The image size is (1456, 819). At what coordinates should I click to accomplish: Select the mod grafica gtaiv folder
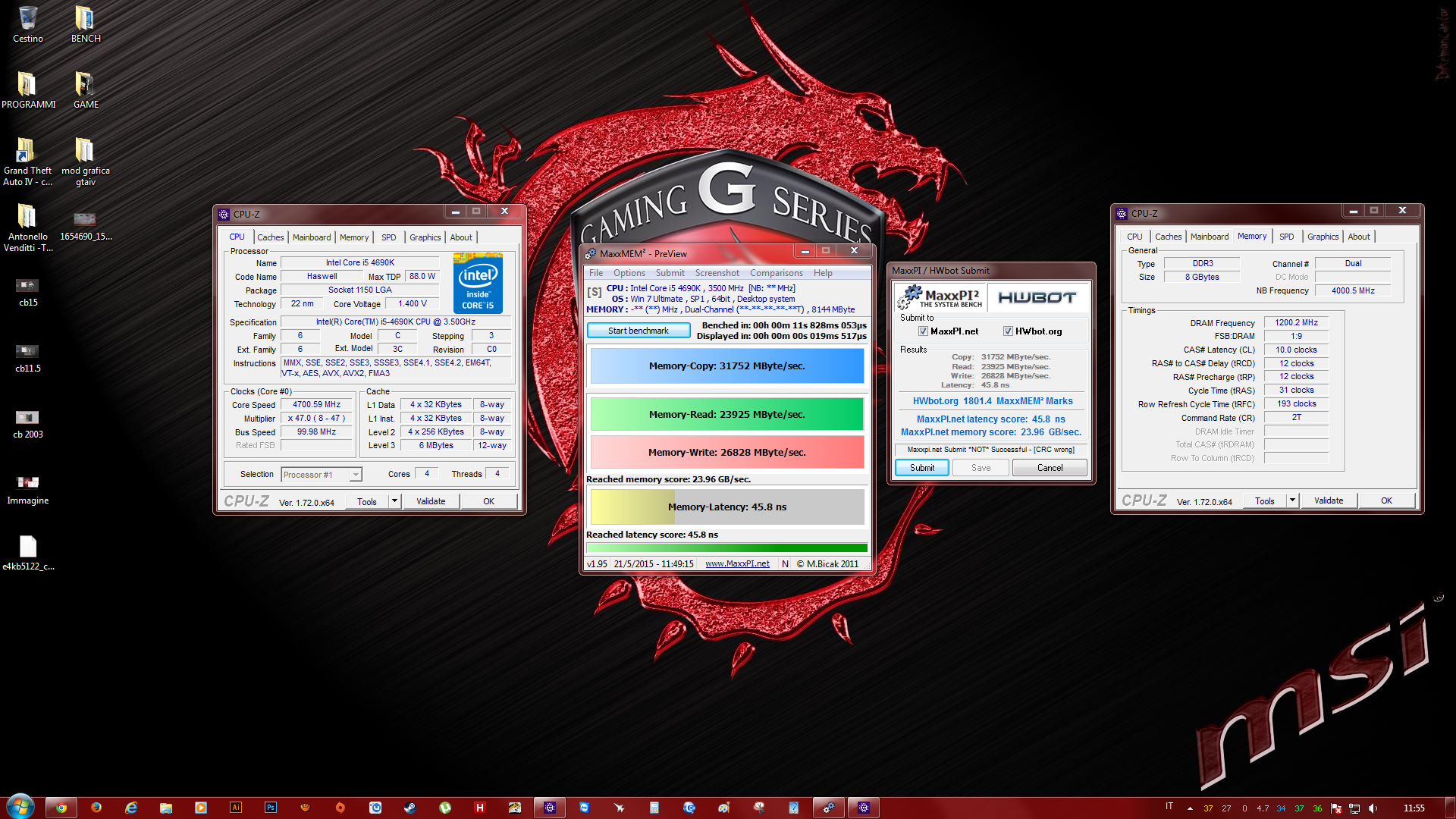tap(85, 162)
